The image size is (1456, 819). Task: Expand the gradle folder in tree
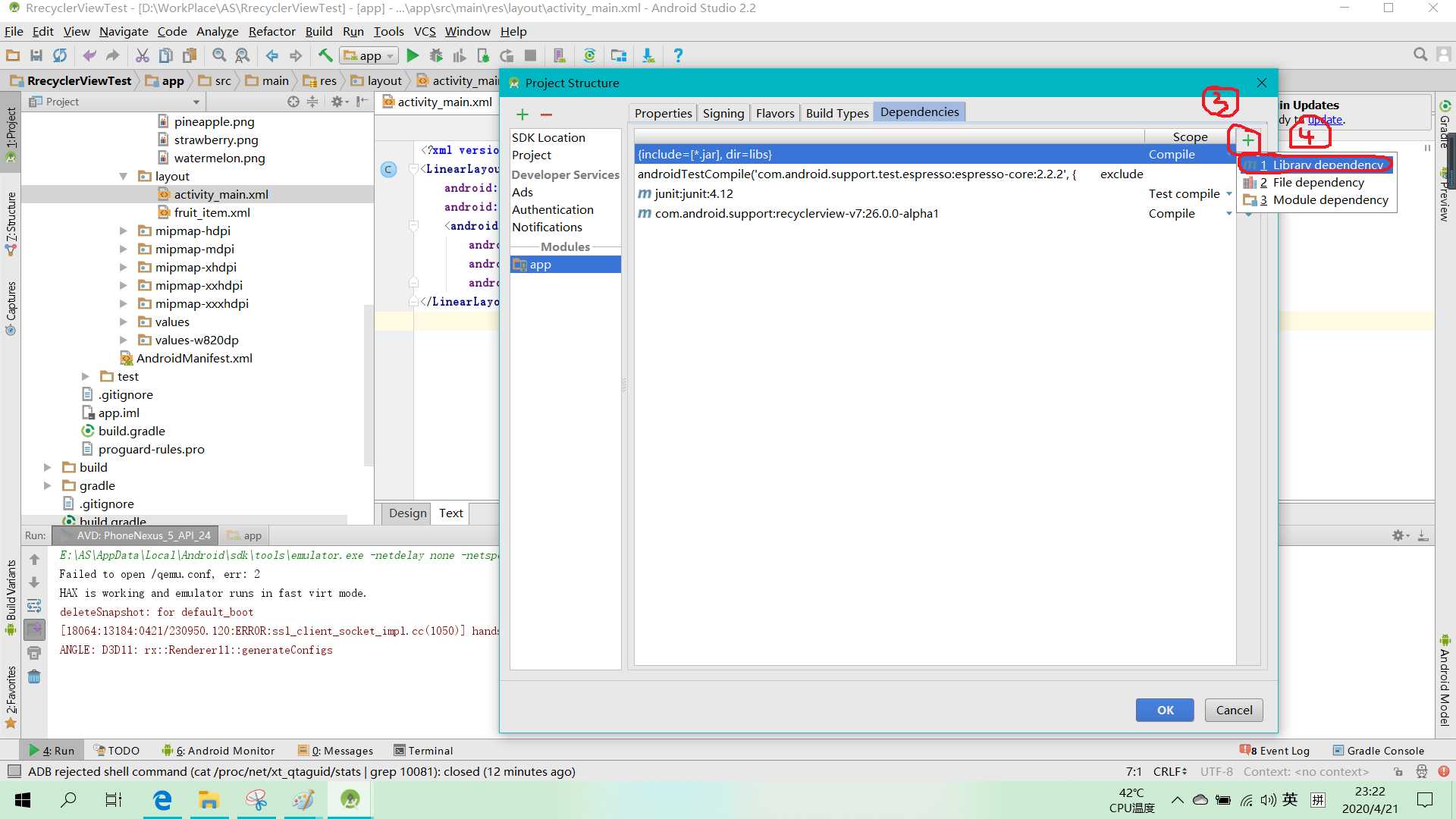point(47,485)
